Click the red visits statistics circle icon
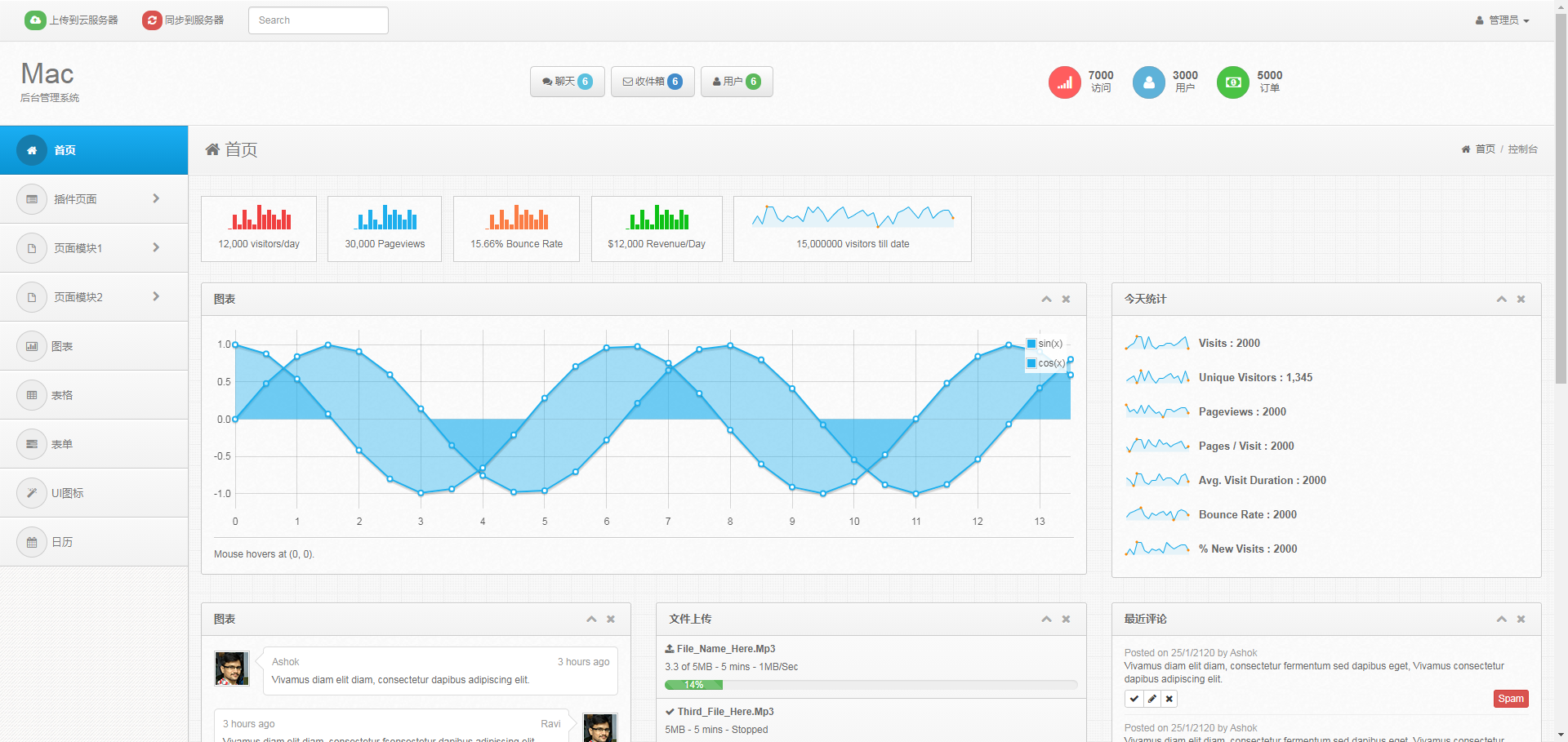Screen dimensions: 1568x742 click(1064, 82)
